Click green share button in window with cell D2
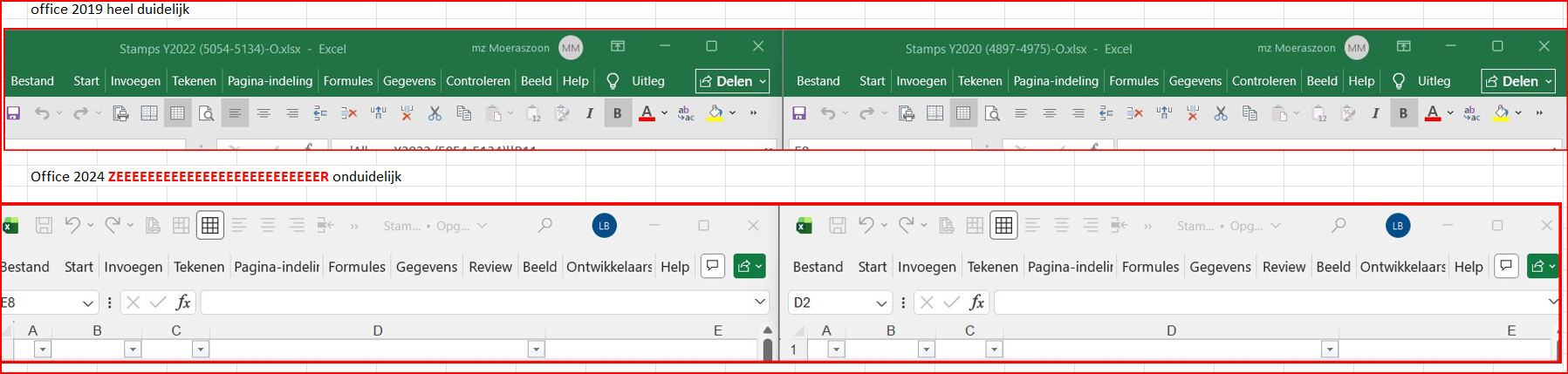Screen dimensions: 1568x374 (1543, 266)
